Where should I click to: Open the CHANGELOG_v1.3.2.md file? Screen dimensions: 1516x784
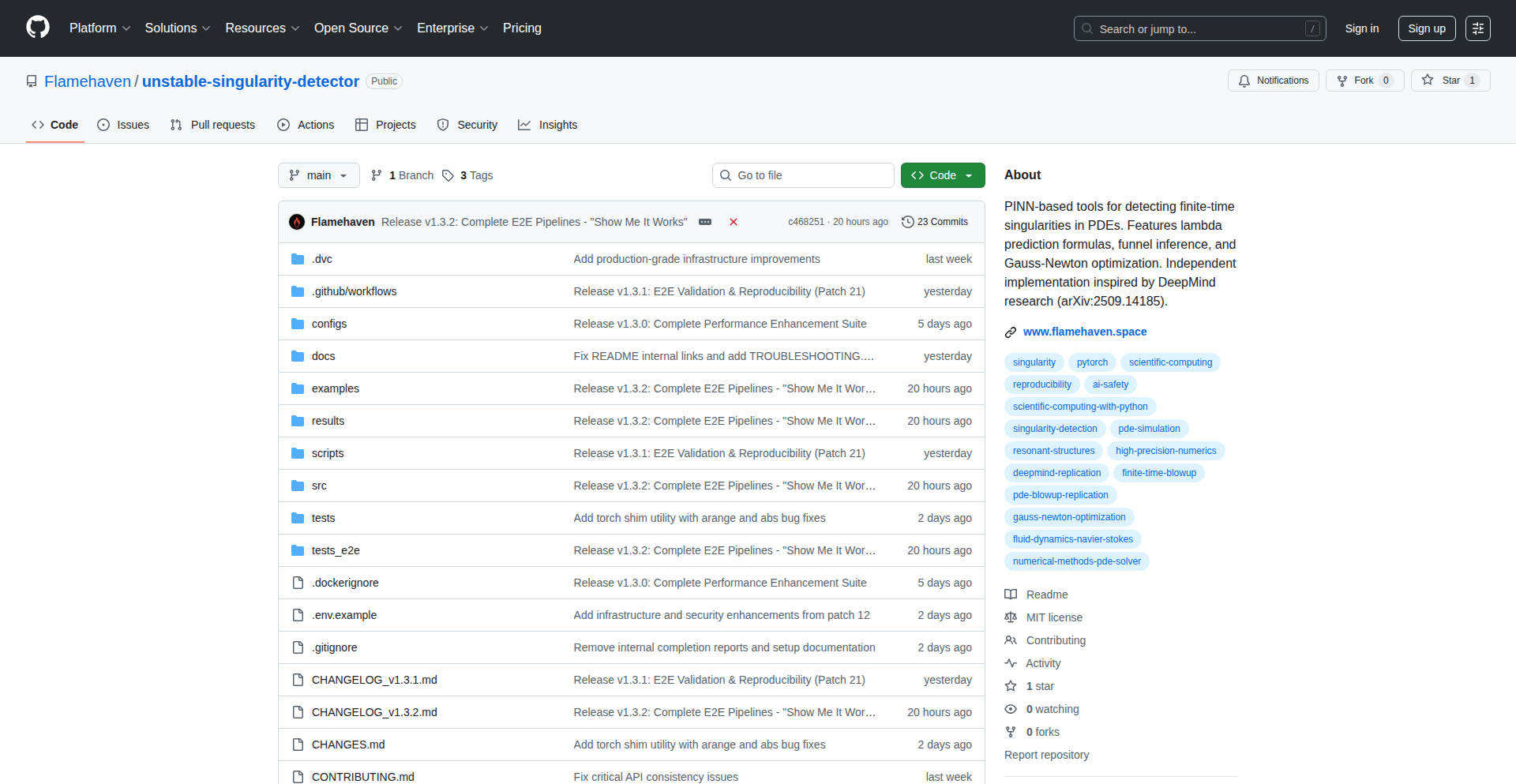coord(374,712)
